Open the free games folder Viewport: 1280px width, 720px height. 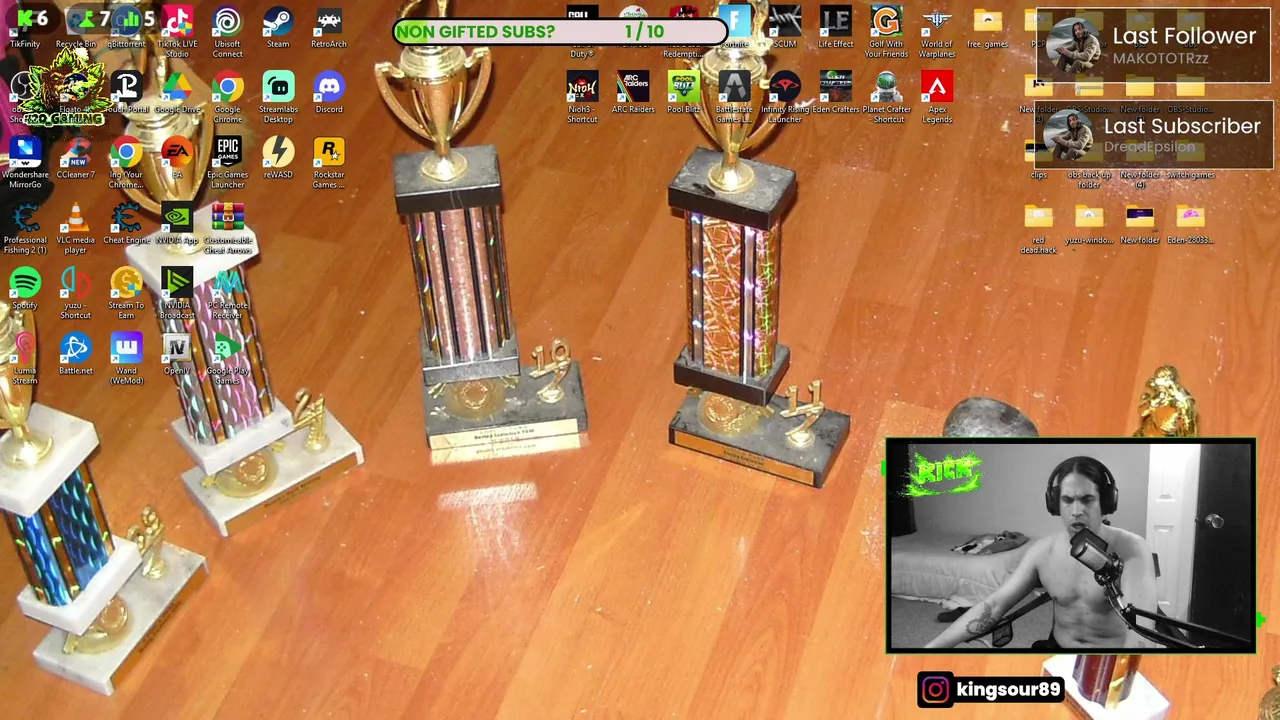(988, 28)
